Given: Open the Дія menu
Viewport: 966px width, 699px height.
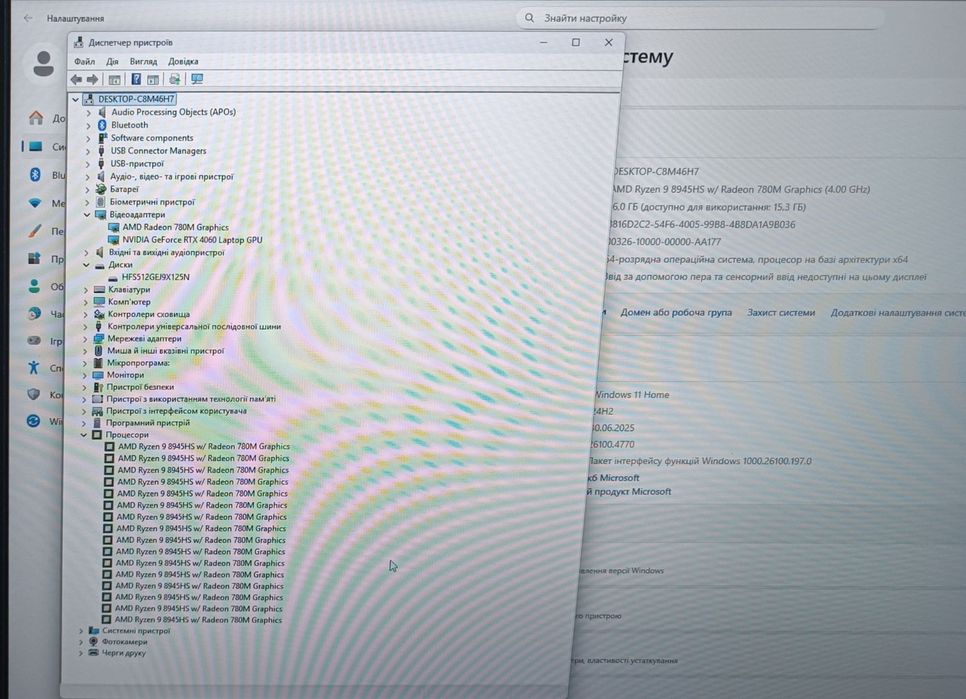Looking at the screenshot, I should point(112,62).
